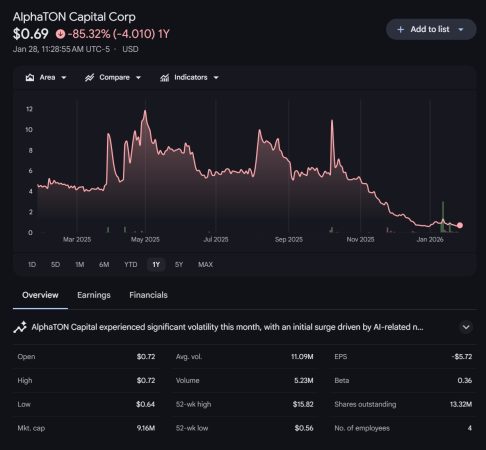Click the Avg. vol. value 11.09M
This screenshot has width=486, height=450.
(302, 357)
